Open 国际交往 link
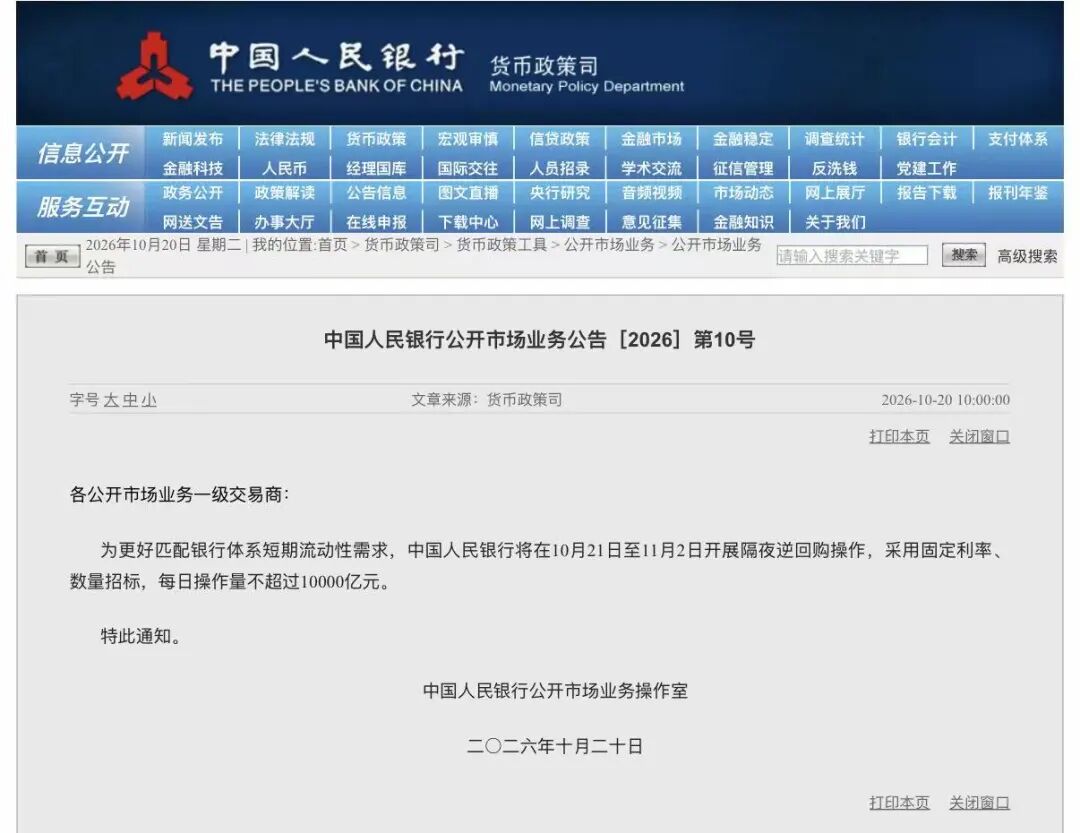This screenshot has height=833, width=1080. coord(468,168)
